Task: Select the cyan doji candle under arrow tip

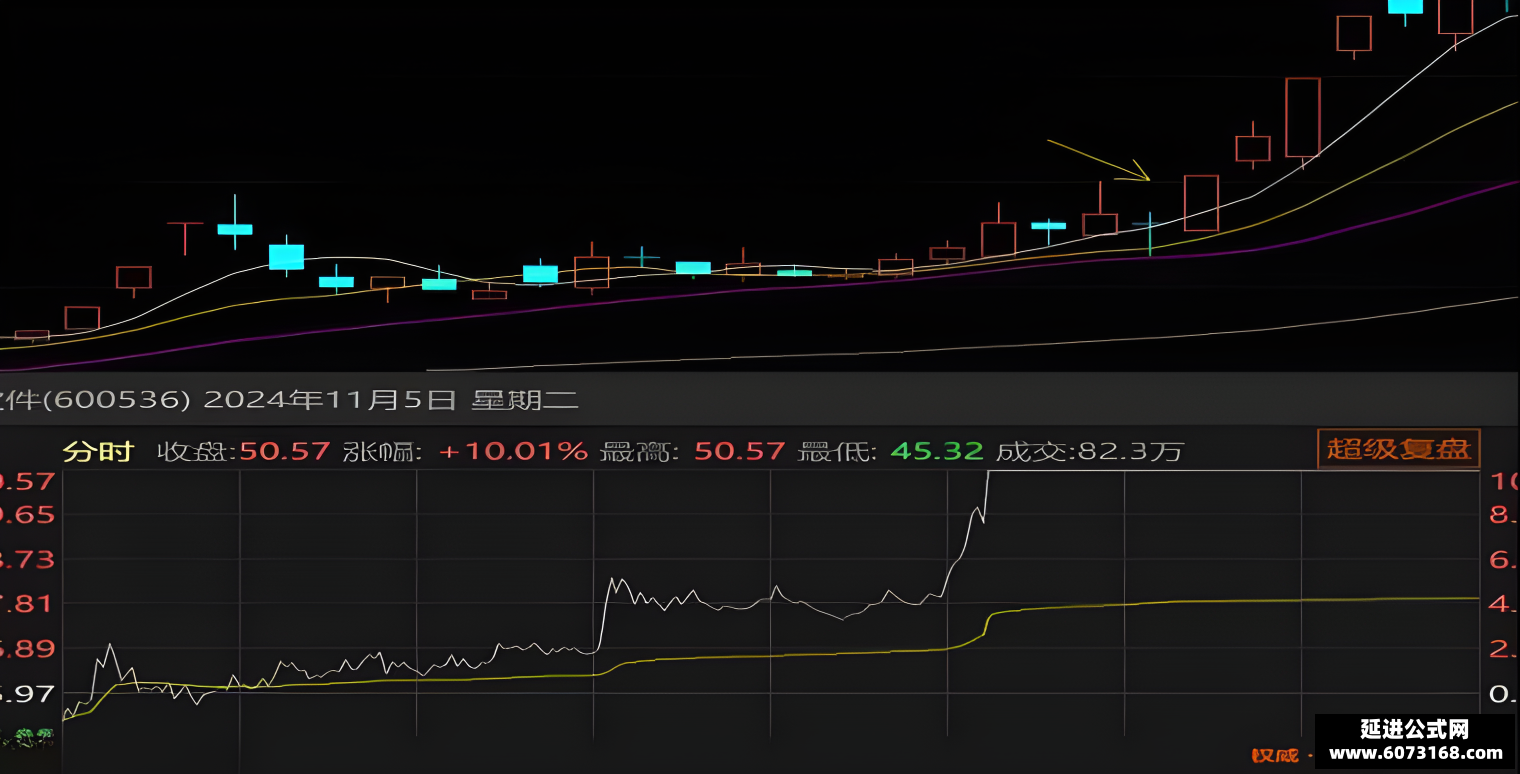Action: tap(1150, 233)
